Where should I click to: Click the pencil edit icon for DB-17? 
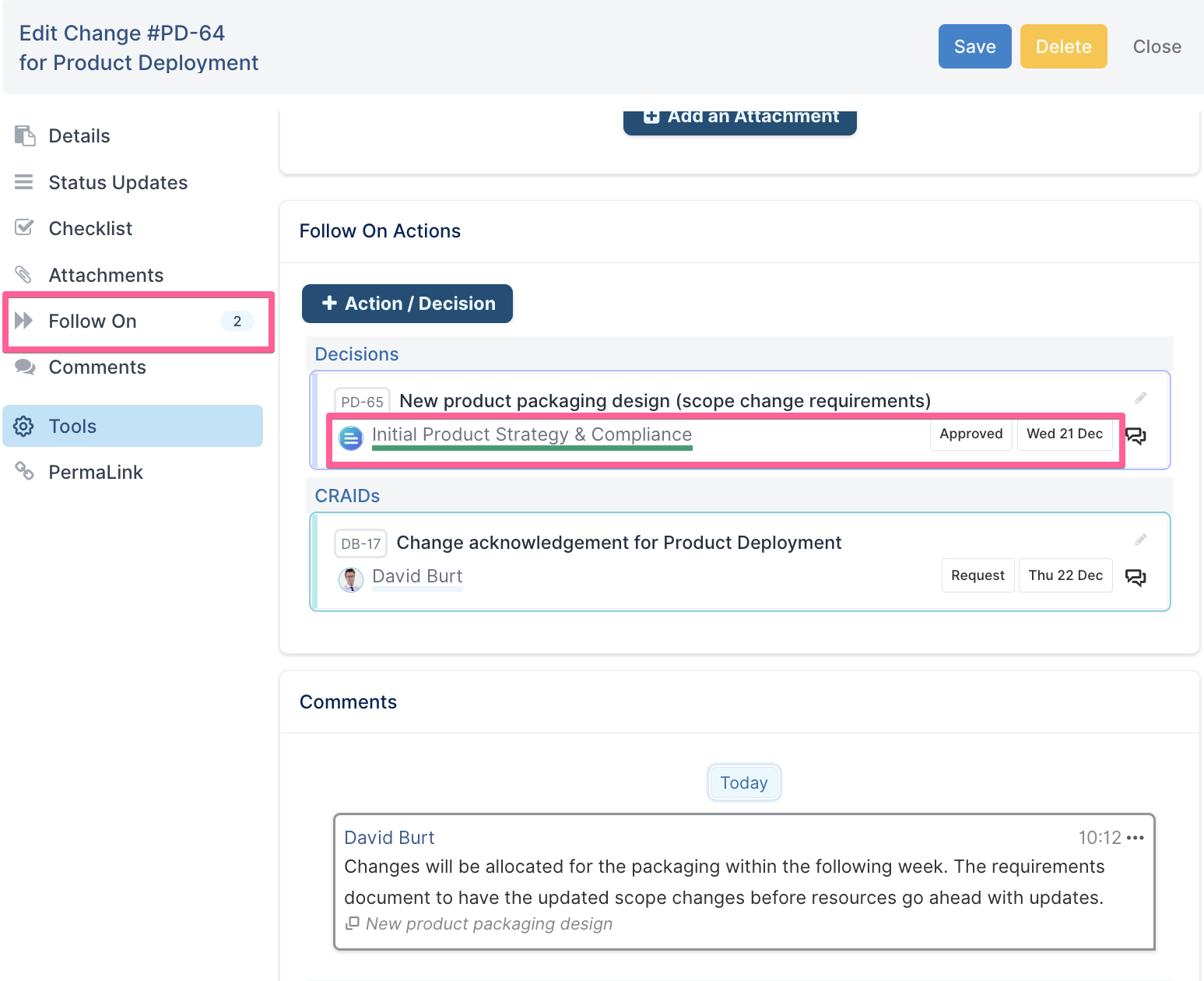point(1140,540)
